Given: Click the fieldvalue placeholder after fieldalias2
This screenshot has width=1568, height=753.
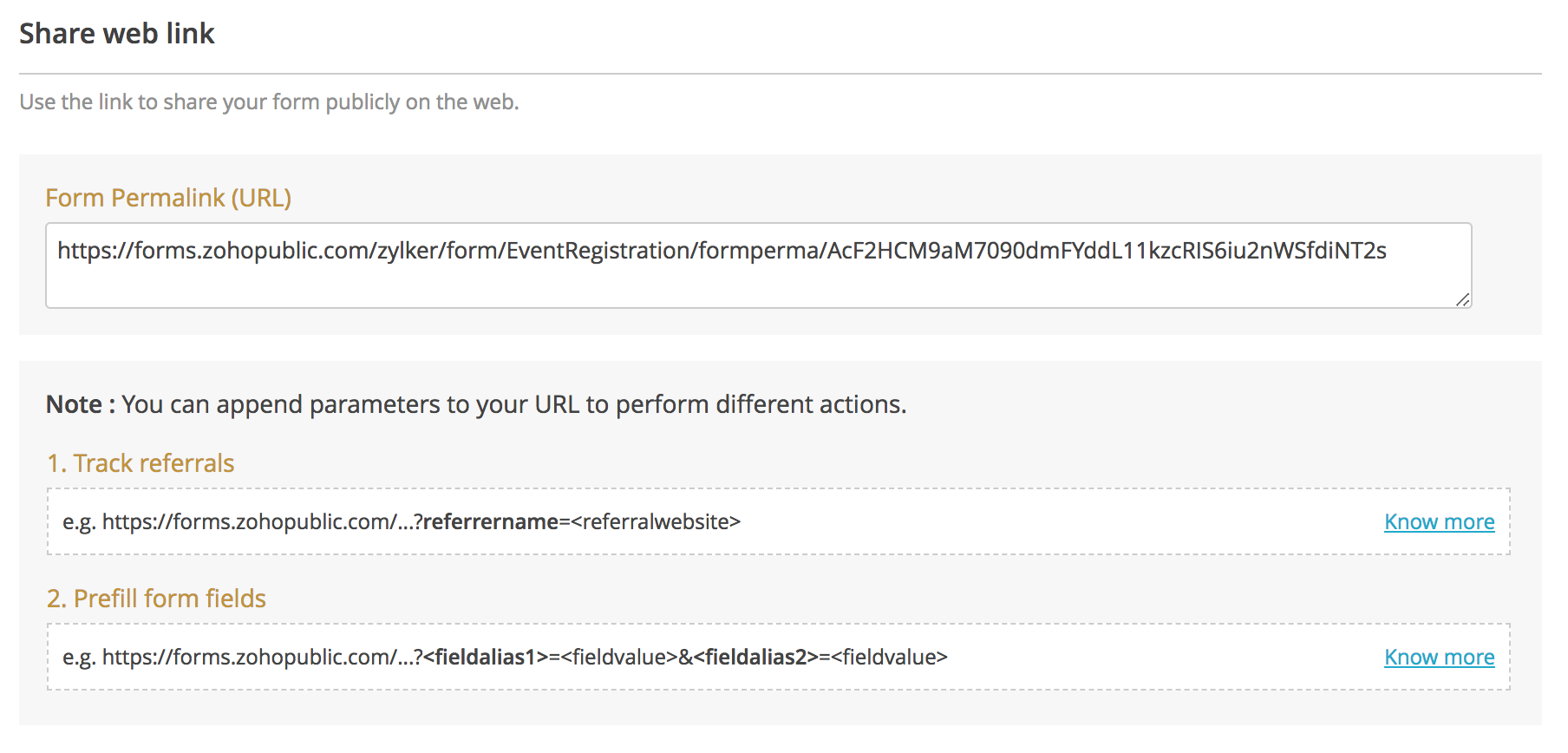Looking at the screenshot, I should (x=889, y=658).
